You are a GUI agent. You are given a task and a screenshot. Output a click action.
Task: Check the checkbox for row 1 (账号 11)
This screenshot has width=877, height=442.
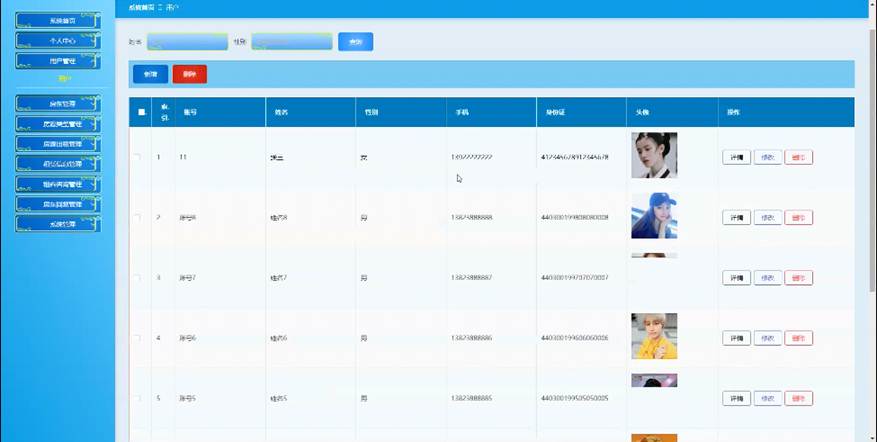(x=137, y=157)
